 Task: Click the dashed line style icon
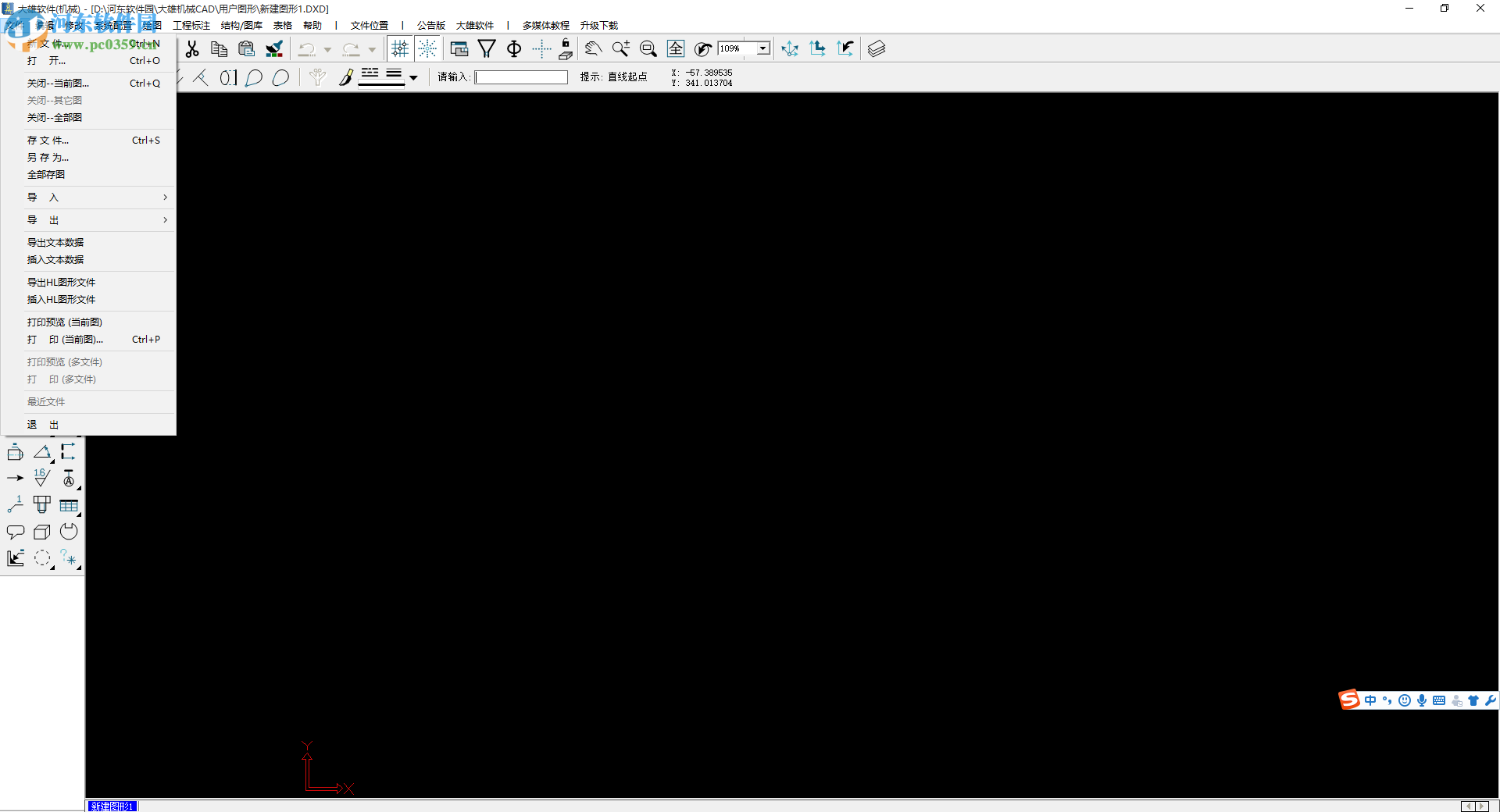(370, 74)
